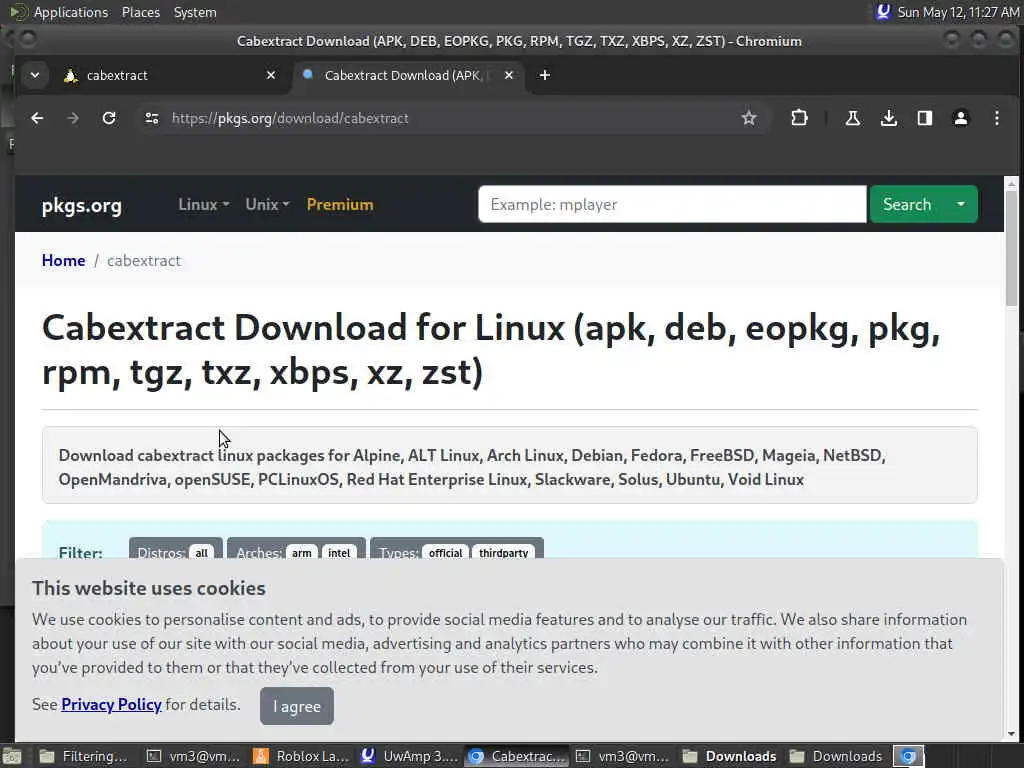This screenshot has height=768, width=1024.
Task: Toggle the thirdparty types filter
Action: [x=504, y=553]
